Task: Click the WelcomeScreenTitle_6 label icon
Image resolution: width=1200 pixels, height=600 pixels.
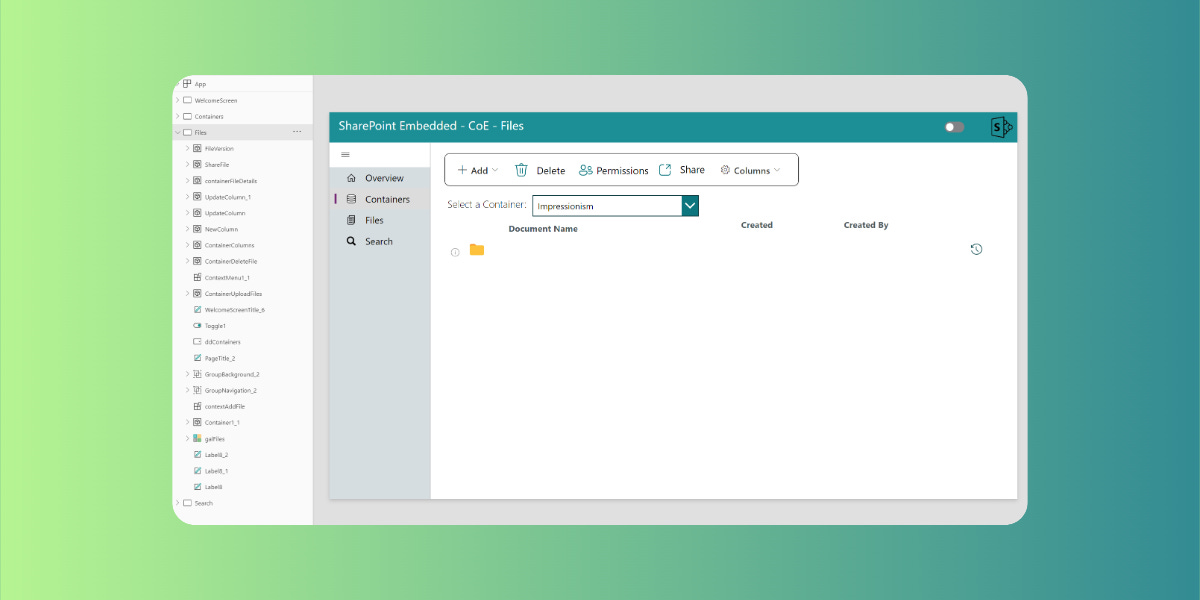Action: [x=197, y=310]
